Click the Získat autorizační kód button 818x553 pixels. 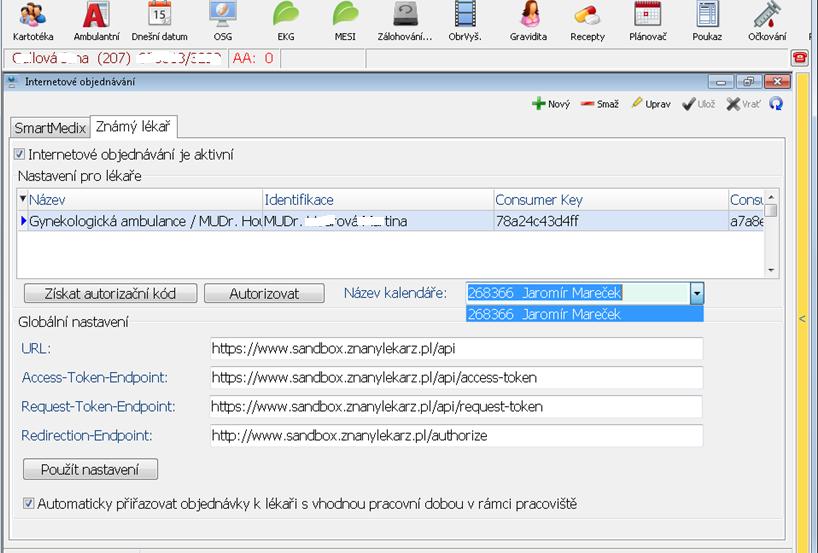point(111,293)
